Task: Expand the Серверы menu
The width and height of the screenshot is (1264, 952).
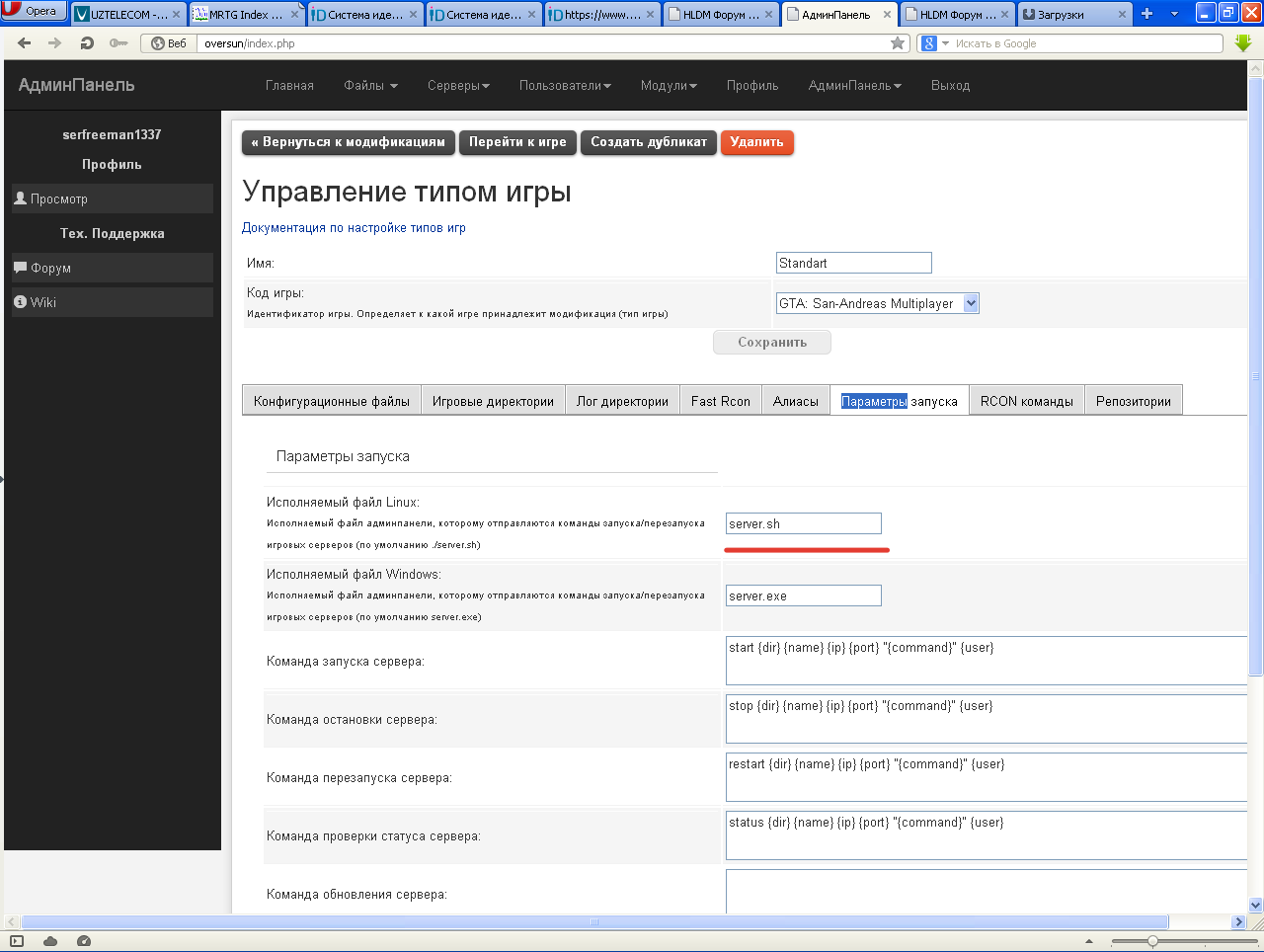Action: point(458,86)
